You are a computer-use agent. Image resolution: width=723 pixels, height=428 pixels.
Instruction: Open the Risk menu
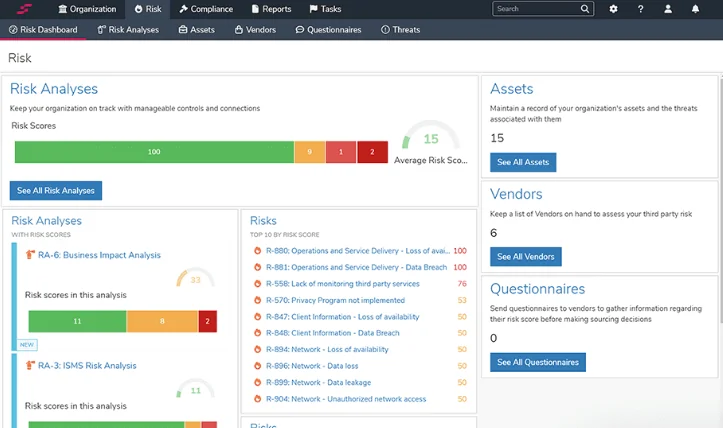(148, 9)
